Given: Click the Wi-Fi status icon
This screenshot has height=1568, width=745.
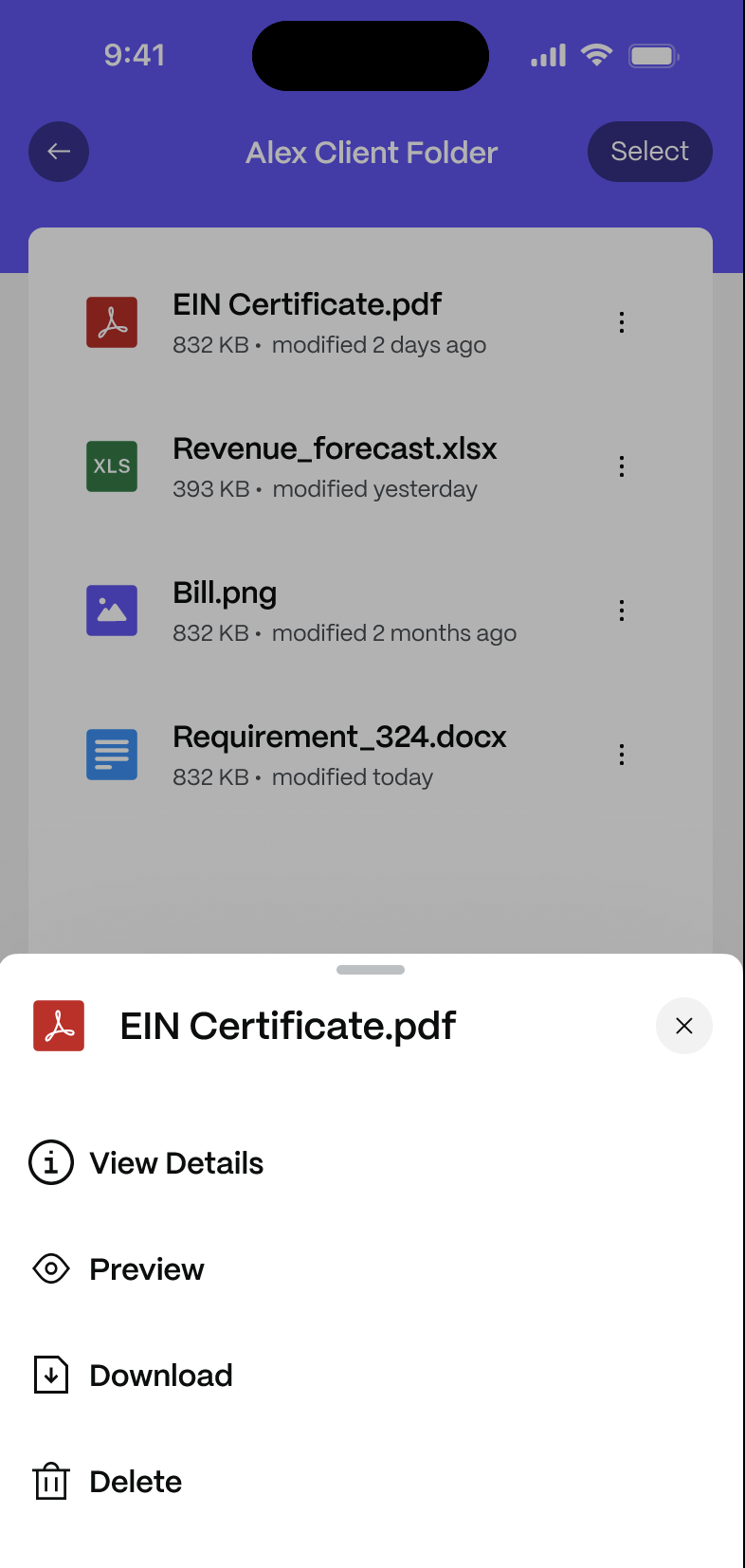Looking at the screenshot, I should coord(597,55).
